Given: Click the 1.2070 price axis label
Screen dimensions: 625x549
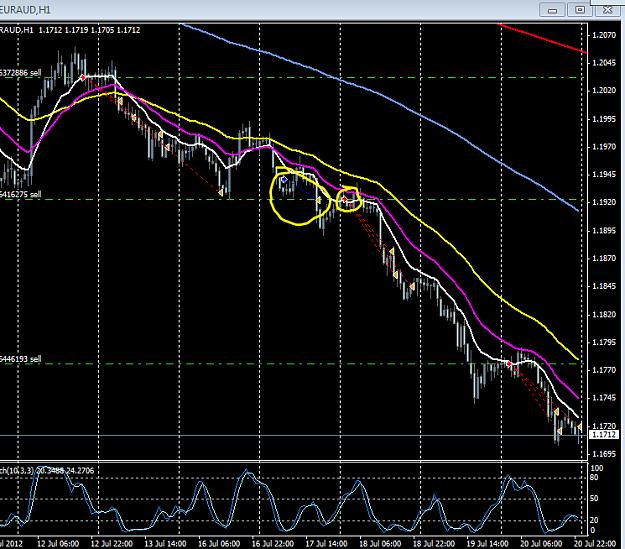Looking at the screenshot, I should 604,35.
